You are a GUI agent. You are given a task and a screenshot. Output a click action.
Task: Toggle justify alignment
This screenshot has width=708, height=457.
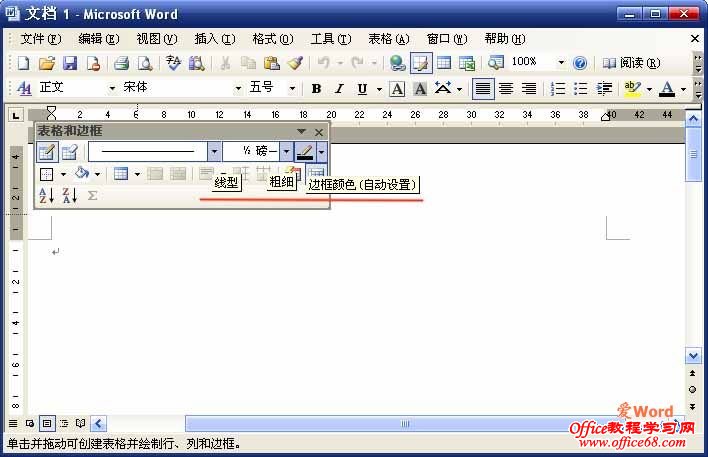(x=483, y=89)
